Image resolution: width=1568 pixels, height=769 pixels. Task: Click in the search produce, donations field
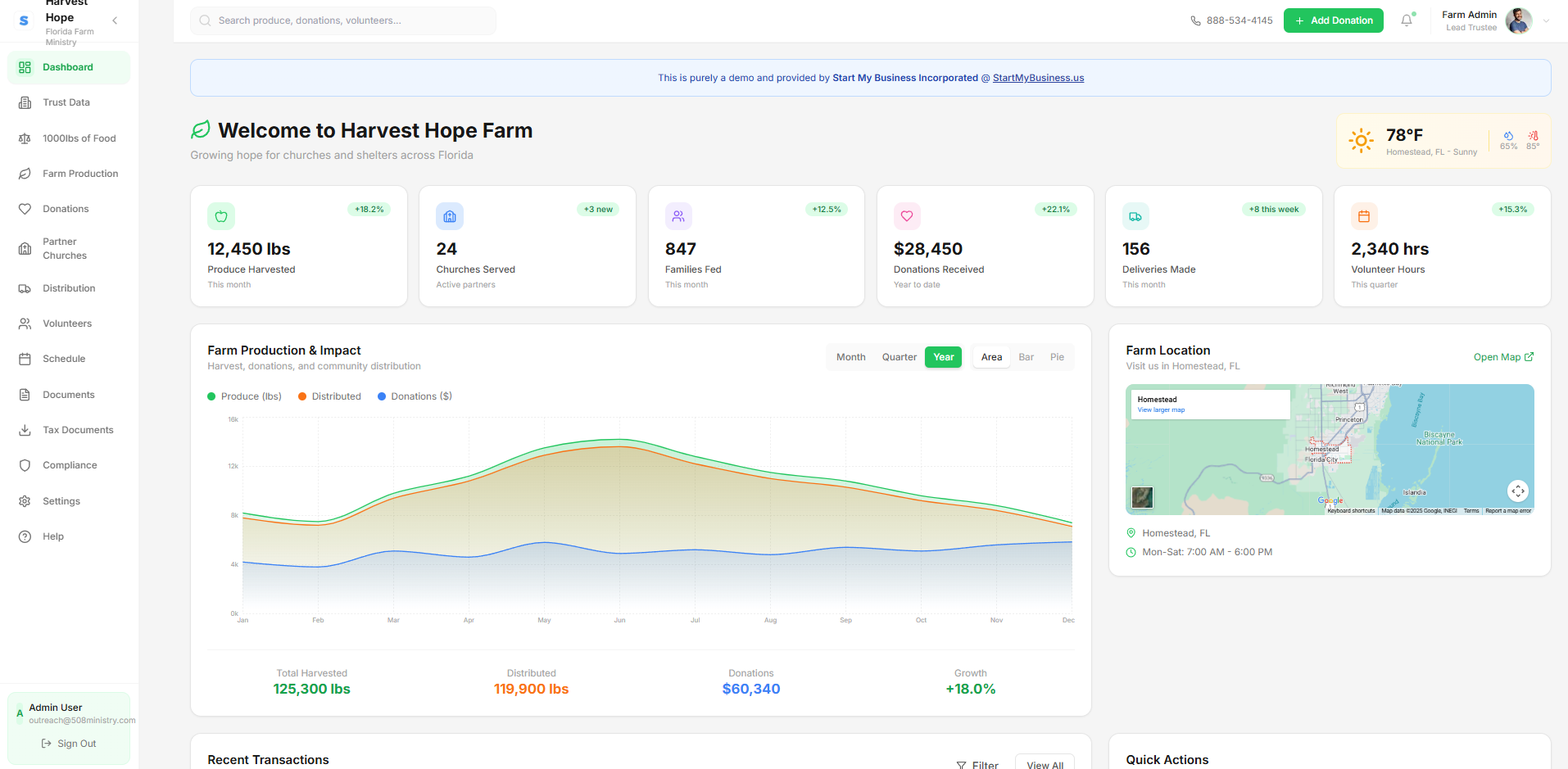click(343, 20)
